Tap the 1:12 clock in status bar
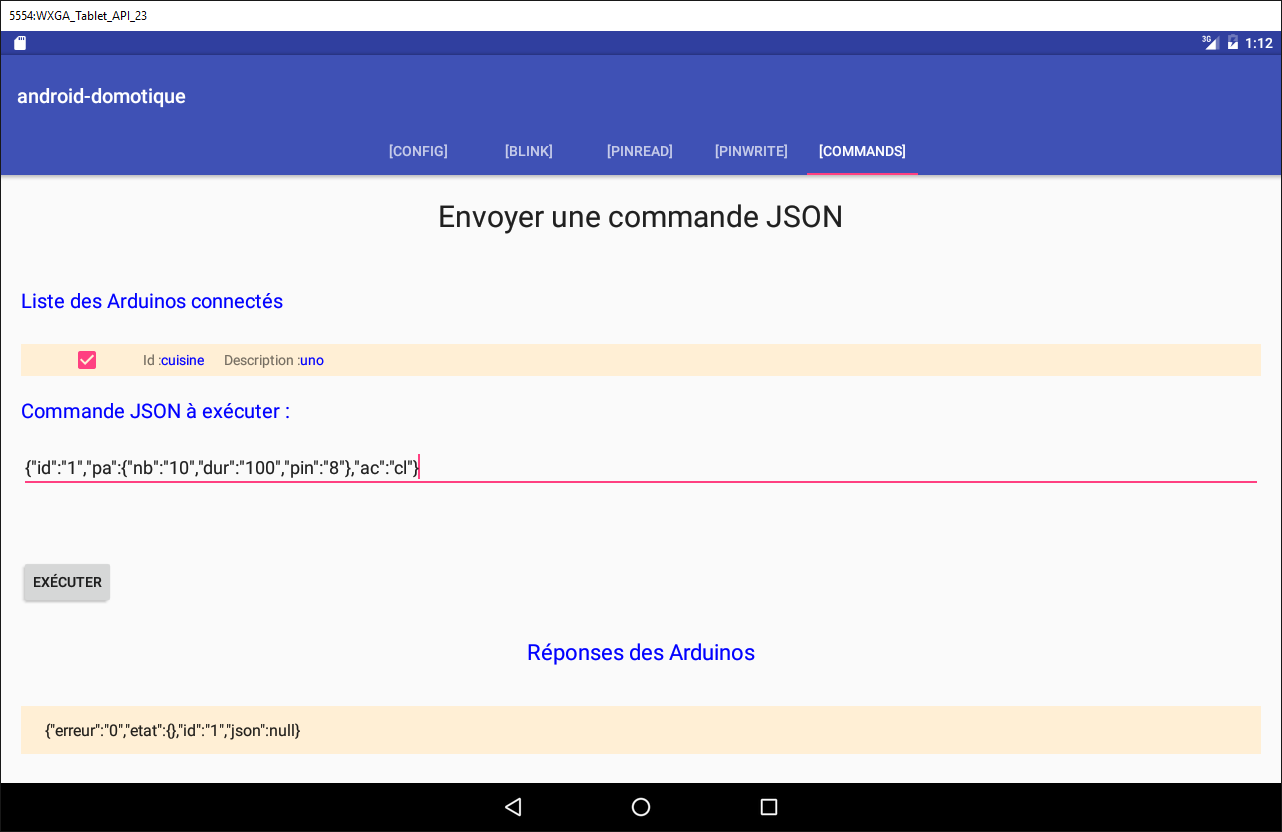 pos(1259,43)
